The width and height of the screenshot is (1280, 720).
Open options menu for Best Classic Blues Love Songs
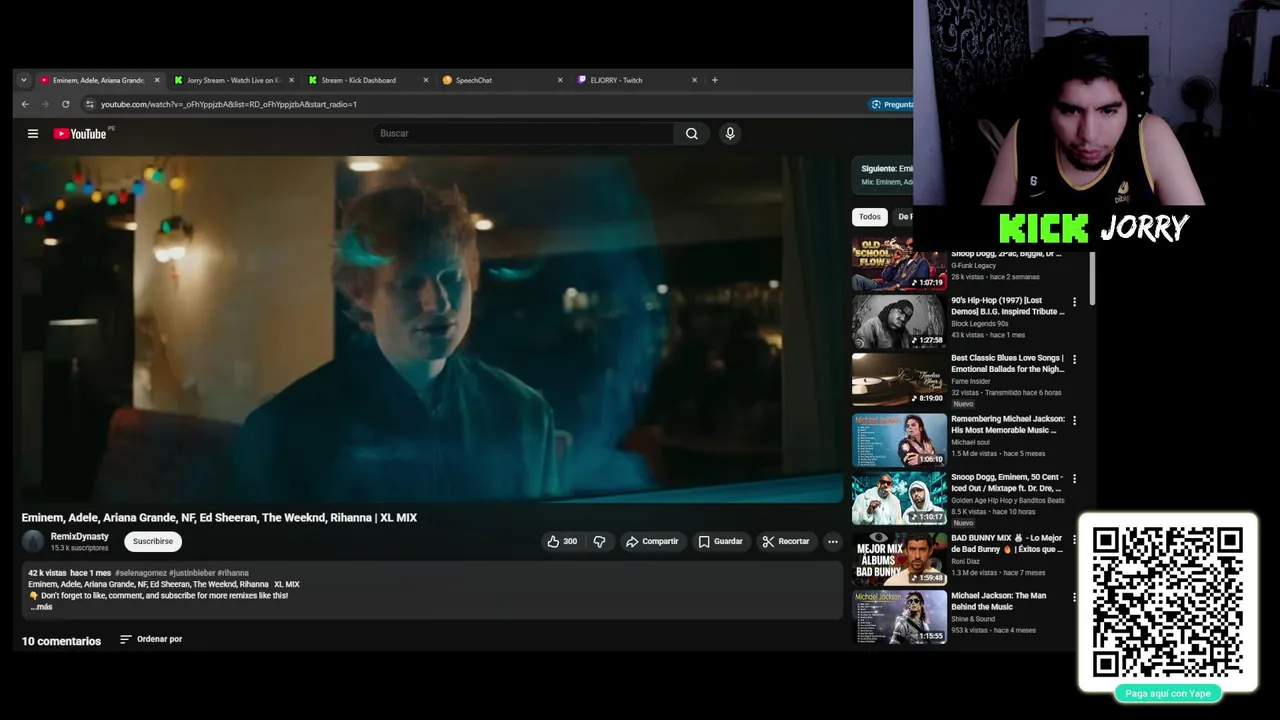(1075, 359)
